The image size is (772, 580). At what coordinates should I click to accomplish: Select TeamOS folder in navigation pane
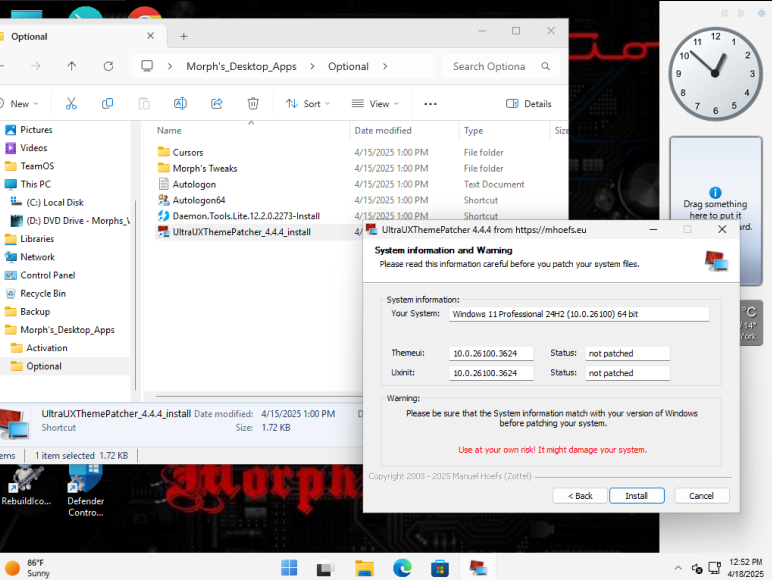pos(37,166)
